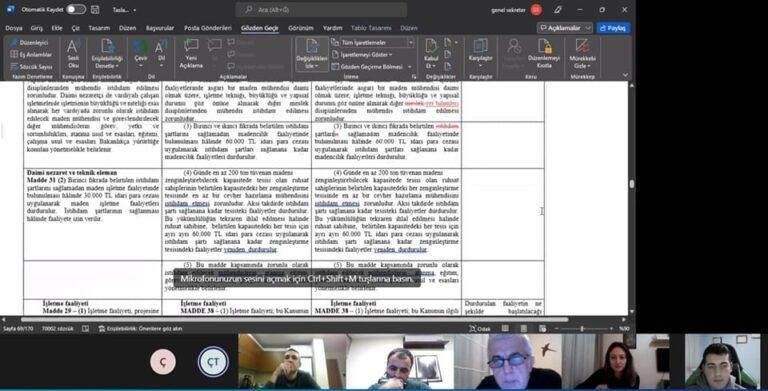Add a Yeni Açıklama comment
This screenshot has height=391, width=768.
coord(191,53)
